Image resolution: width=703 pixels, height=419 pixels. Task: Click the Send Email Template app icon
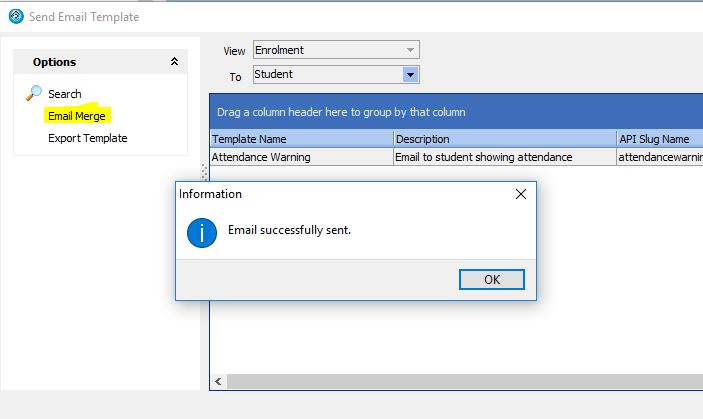click(x=16, y=16)
